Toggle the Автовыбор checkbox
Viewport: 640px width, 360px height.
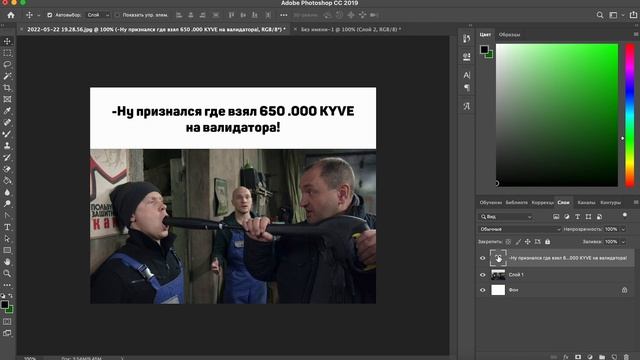50,15
